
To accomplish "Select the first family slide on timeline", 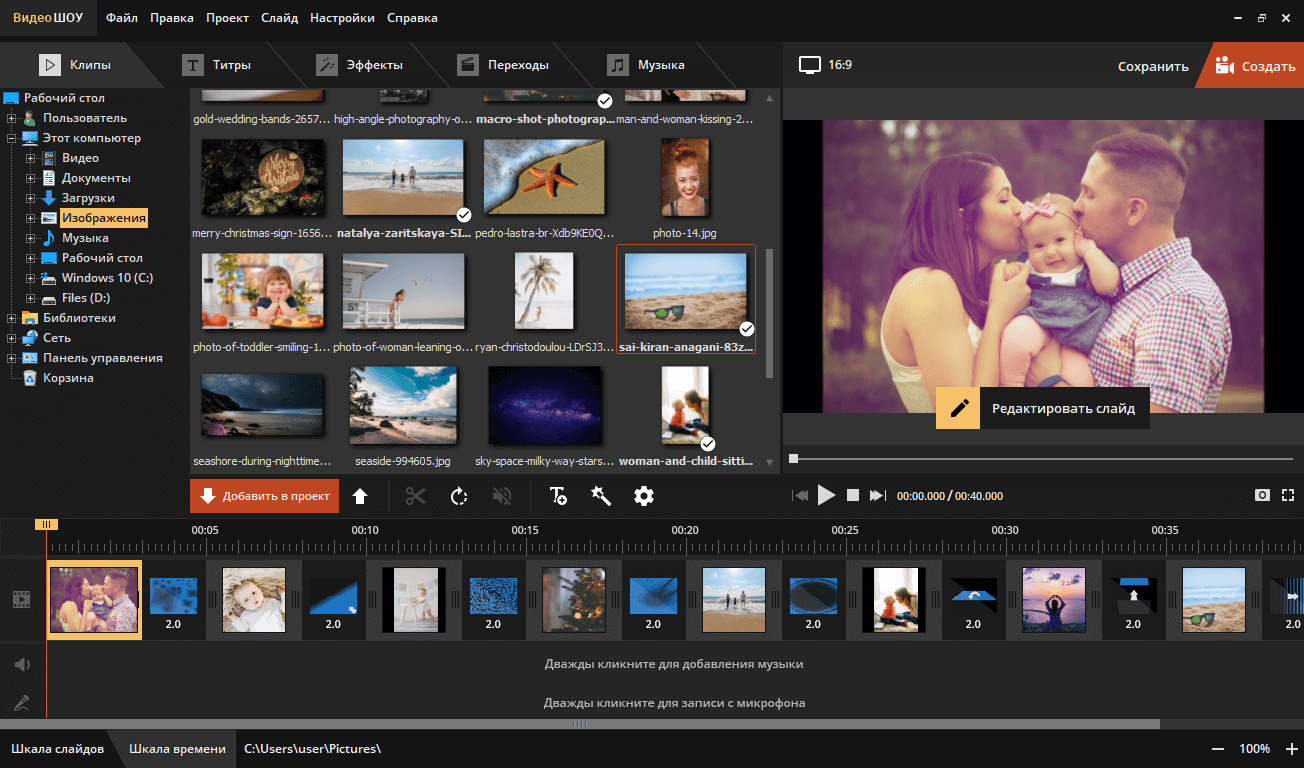I will (x=94, y=599).
